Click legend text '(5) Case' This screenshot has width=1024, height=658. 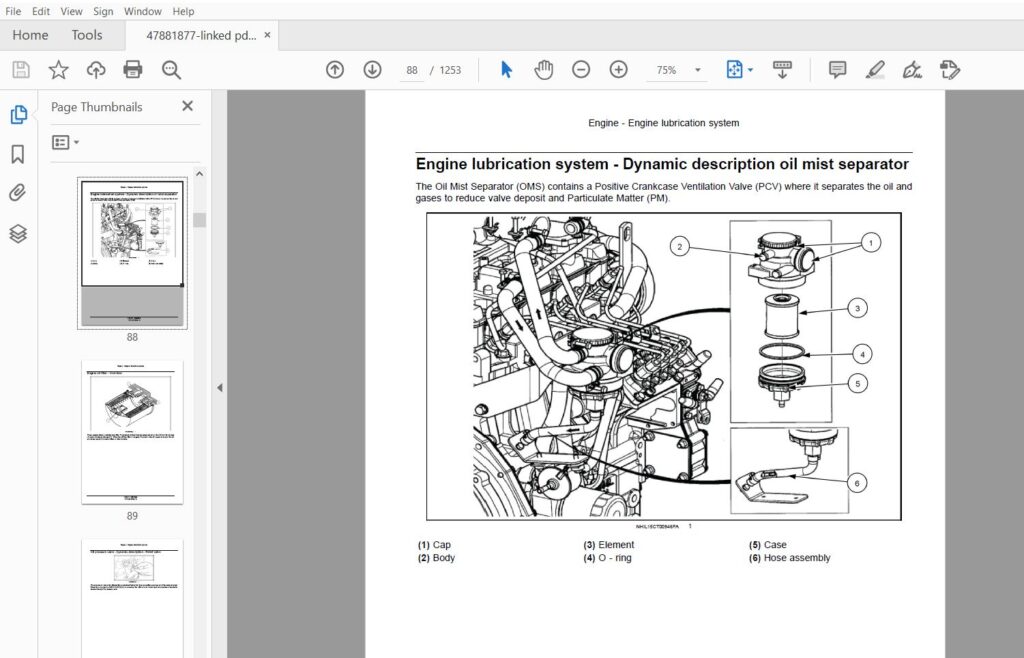coord(767,544)
